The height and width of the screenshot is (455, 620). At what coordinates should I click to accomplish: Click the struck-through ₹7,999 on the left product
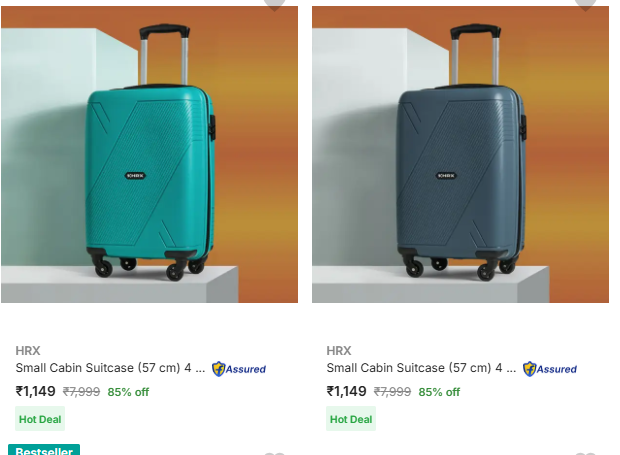(81, 392)
